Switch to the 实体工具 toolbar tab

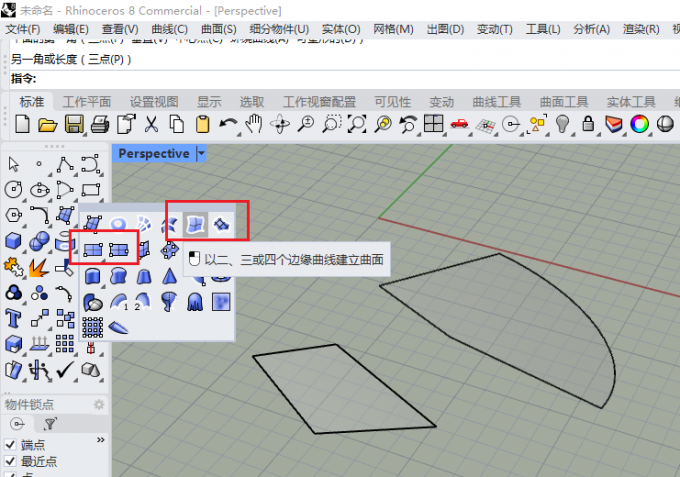[x=631, y=102]
